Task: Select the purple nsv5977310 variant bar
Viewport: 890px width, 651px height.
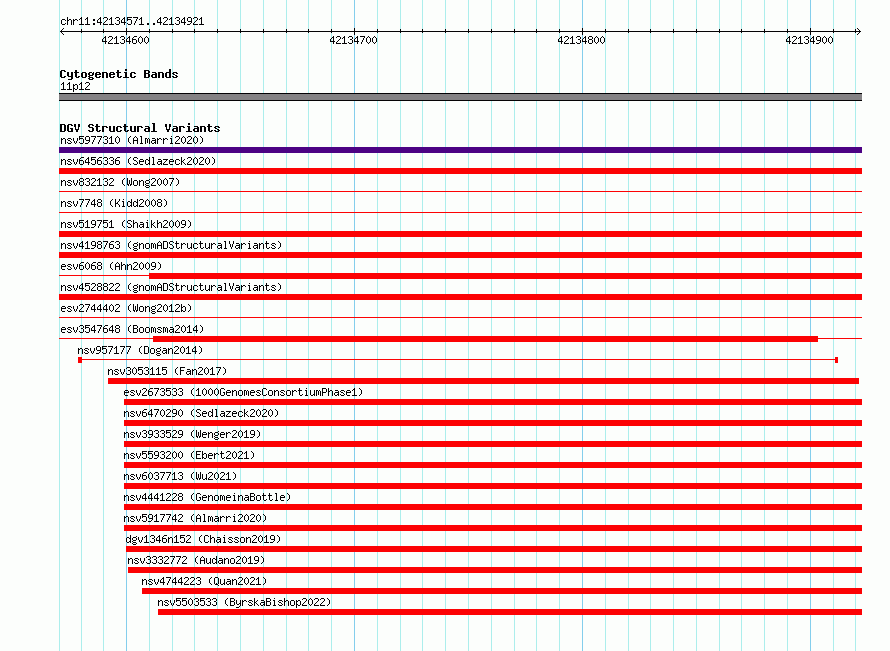Action: point(460,150)
